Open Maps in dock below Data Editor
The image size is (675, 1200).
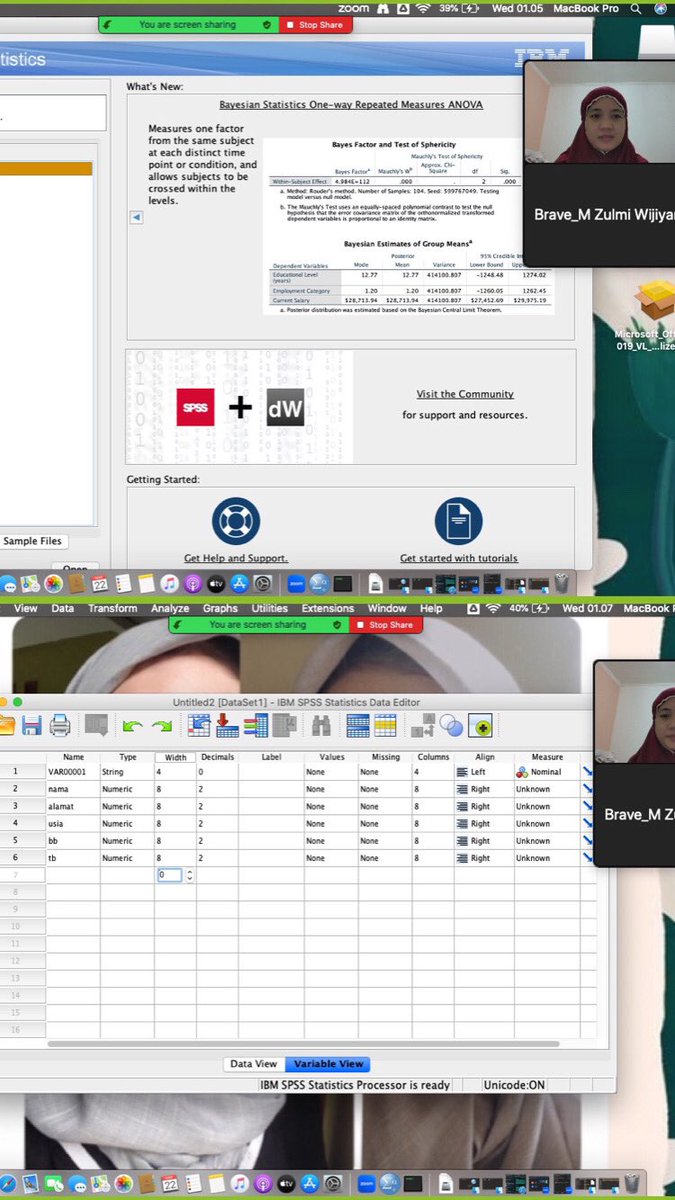point(100,1183)
